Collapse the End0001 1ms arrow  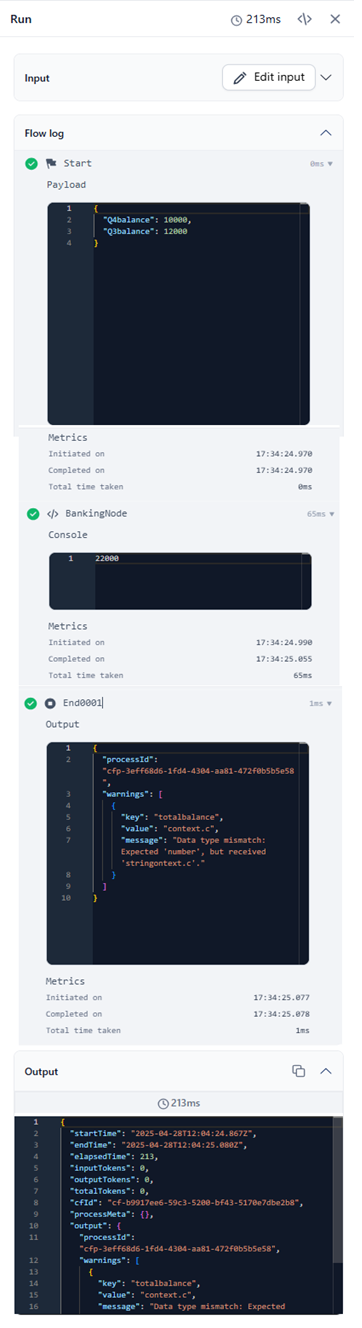pos(330,704)
